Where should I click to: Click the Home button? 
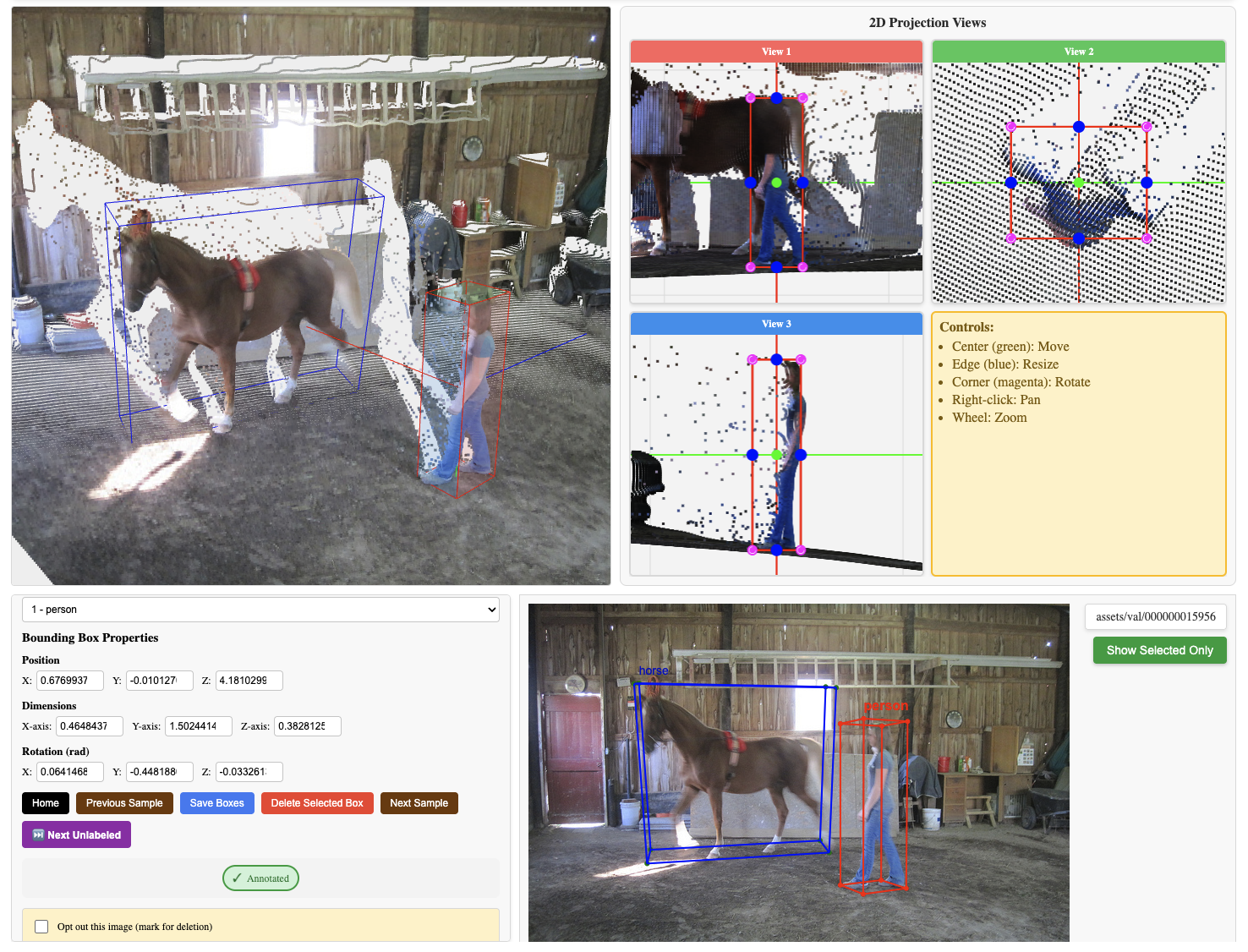click(x=46, y=803)
